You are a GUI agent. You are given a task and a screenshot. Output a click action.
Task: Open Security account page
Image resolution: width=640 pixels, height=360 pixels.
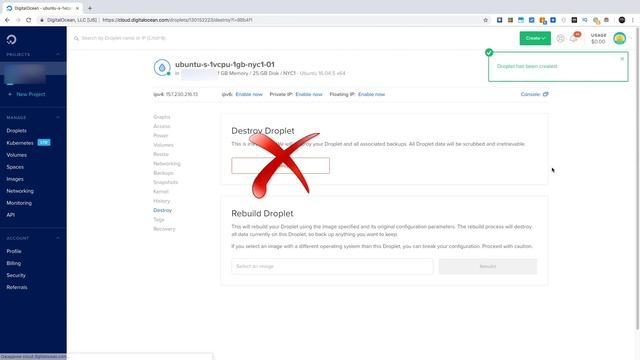point(16,275)
